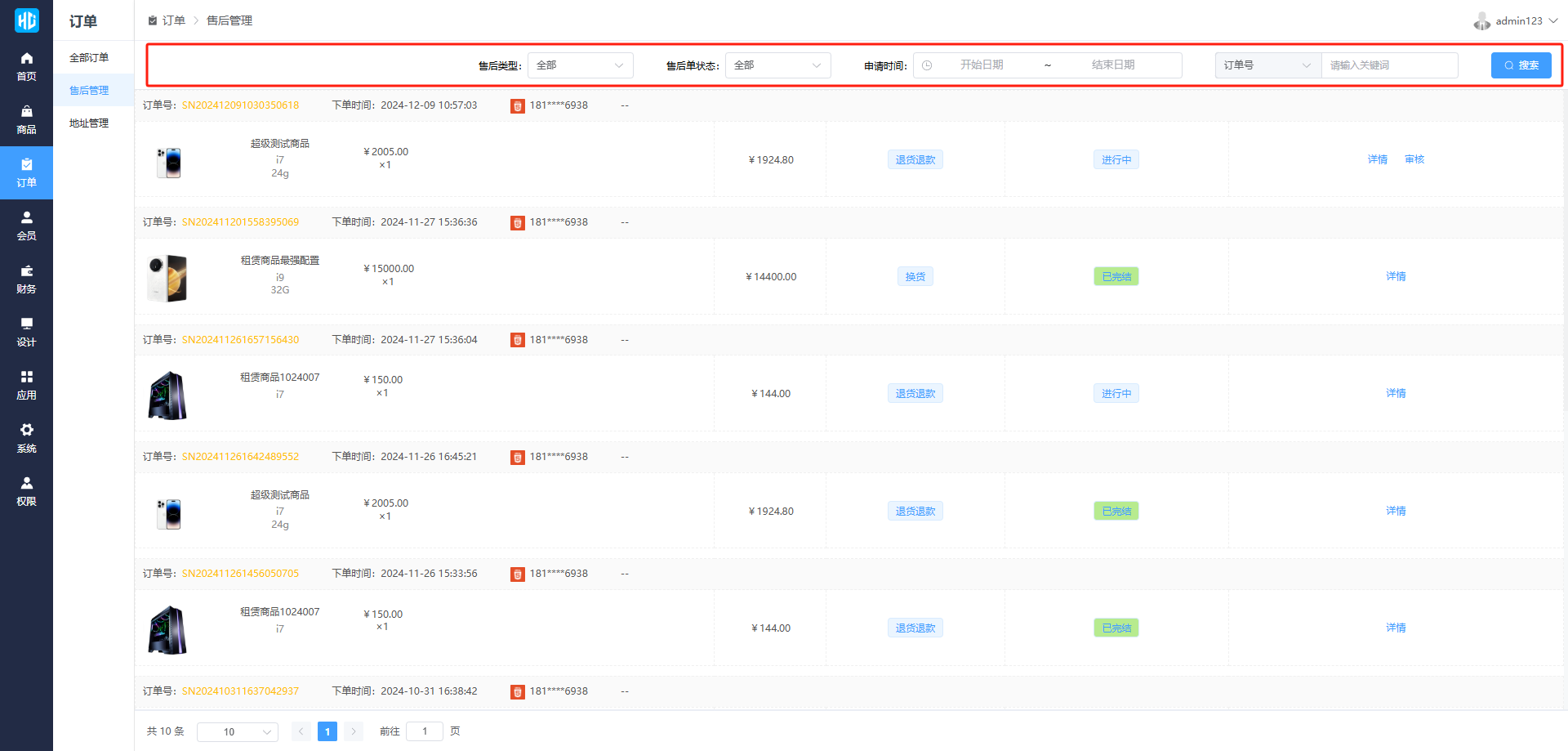Open the page size selector showing 10
This screenshot has height=751, width=1568.
pyautogui.click(x=237, y=731)
